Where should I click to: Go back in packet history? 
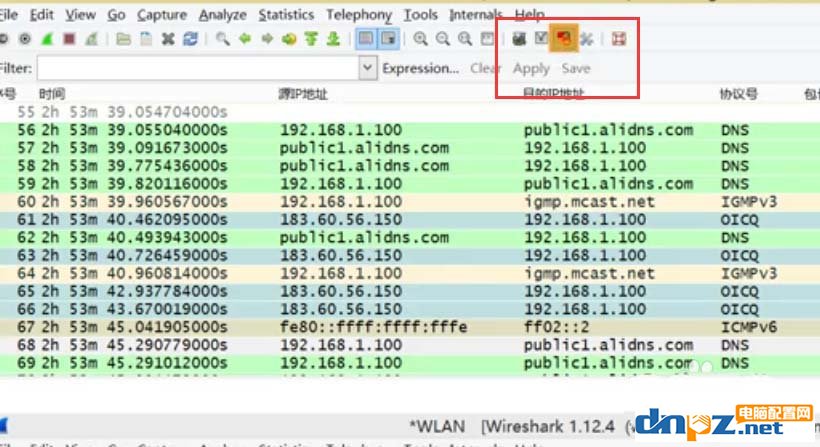point(245,39)
